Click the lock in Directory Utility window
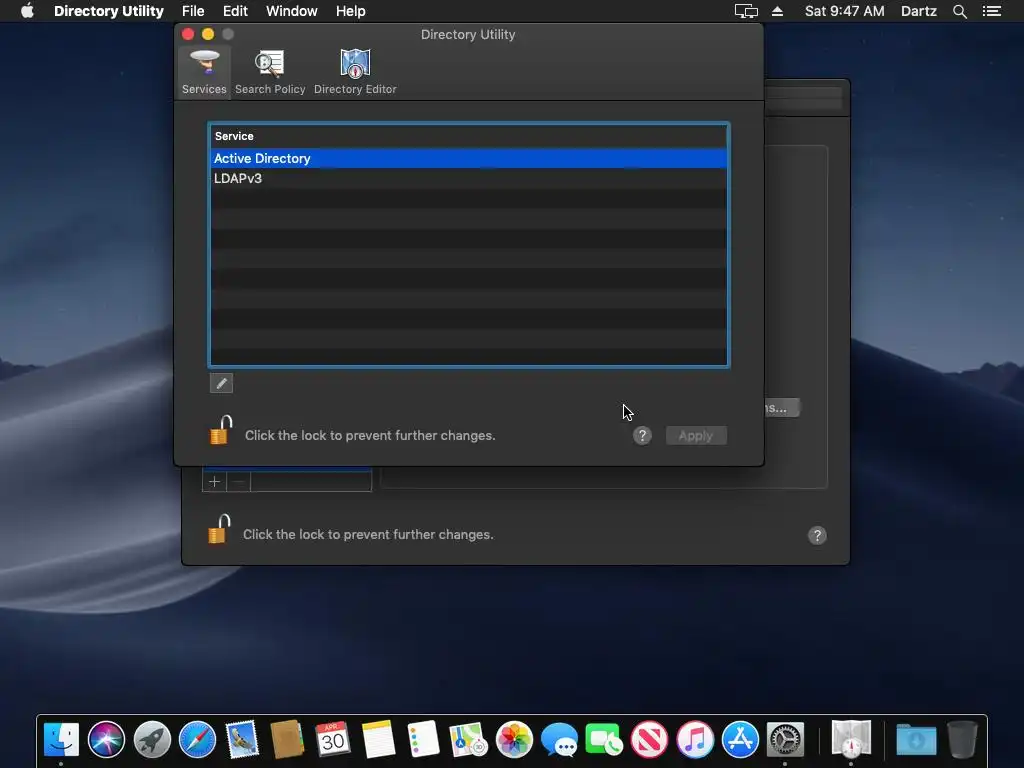This screenshot has height=768, width=1024. (221, 430)
